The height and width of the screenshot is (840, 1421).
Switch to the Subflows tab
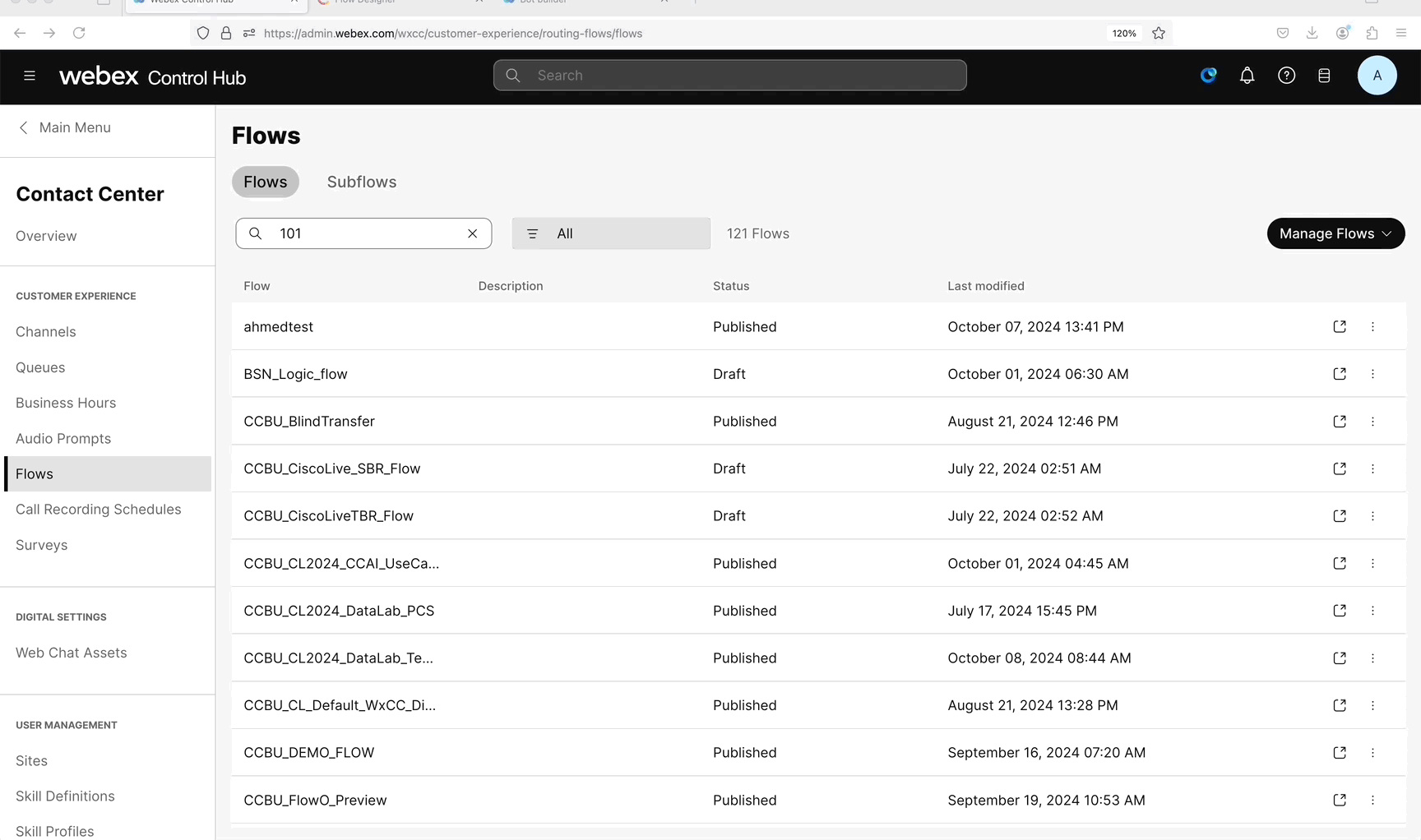coord(362,182)
